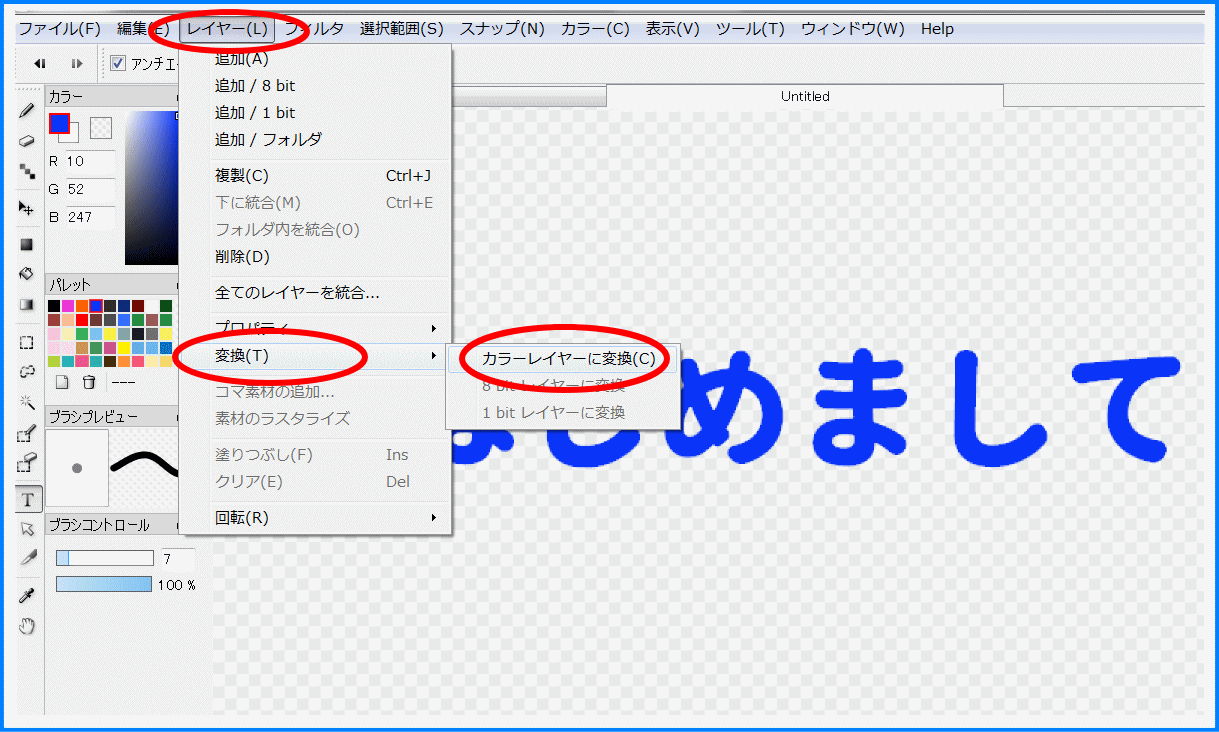Choose カラーレイヤーに変換(C) from submenu
Screen dimensions: 1219x732
569,358
